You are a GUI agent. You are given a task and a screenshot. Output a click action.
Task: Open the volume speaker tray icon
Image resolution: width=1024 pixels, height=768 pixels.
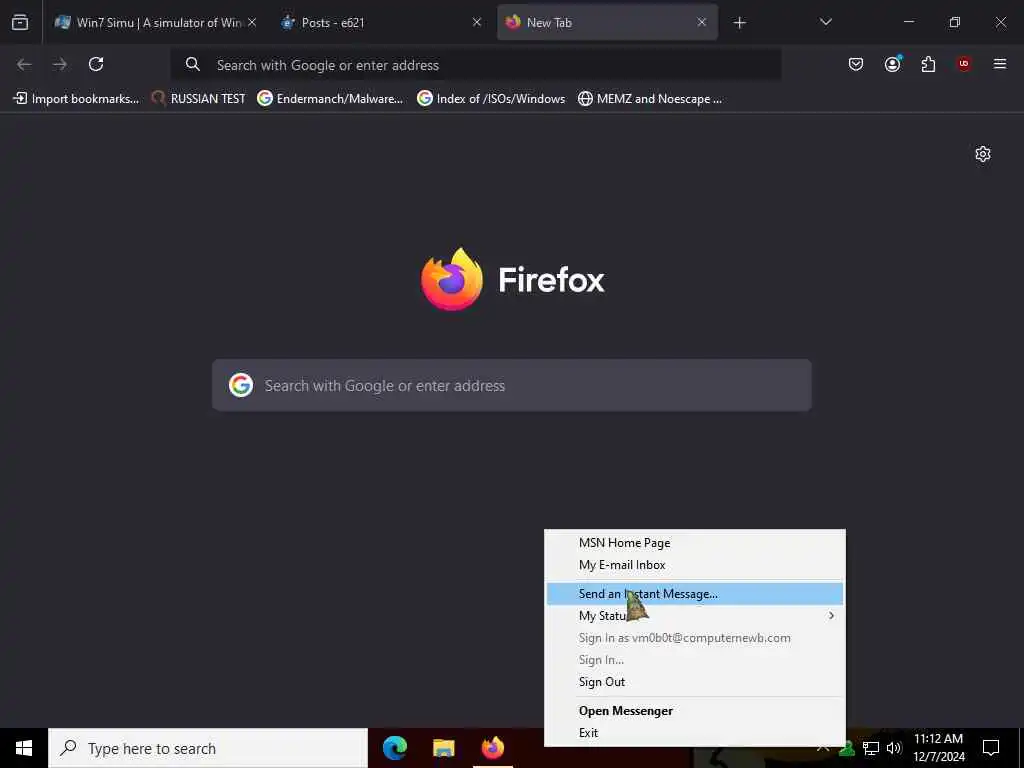tap(894, 748)
